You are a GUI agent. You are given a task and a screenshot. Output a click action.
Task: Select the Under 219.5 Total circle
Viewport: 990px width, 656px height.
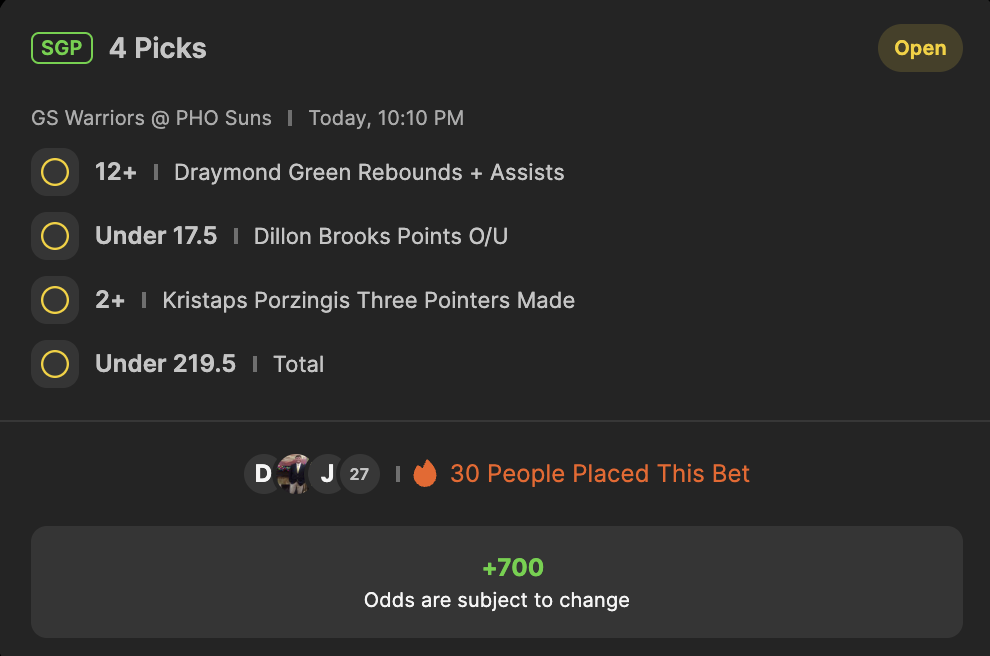pos(55,364)
